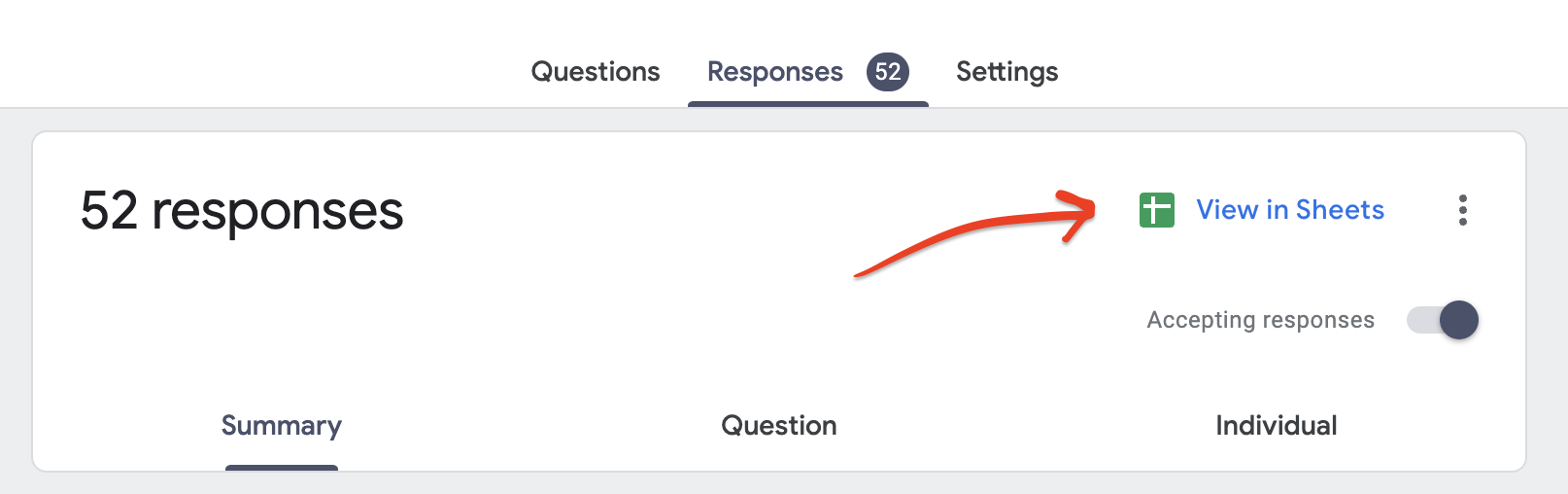1568x494 pixels.
Task: Open the Settings tab
Action: pos(1006,72)
